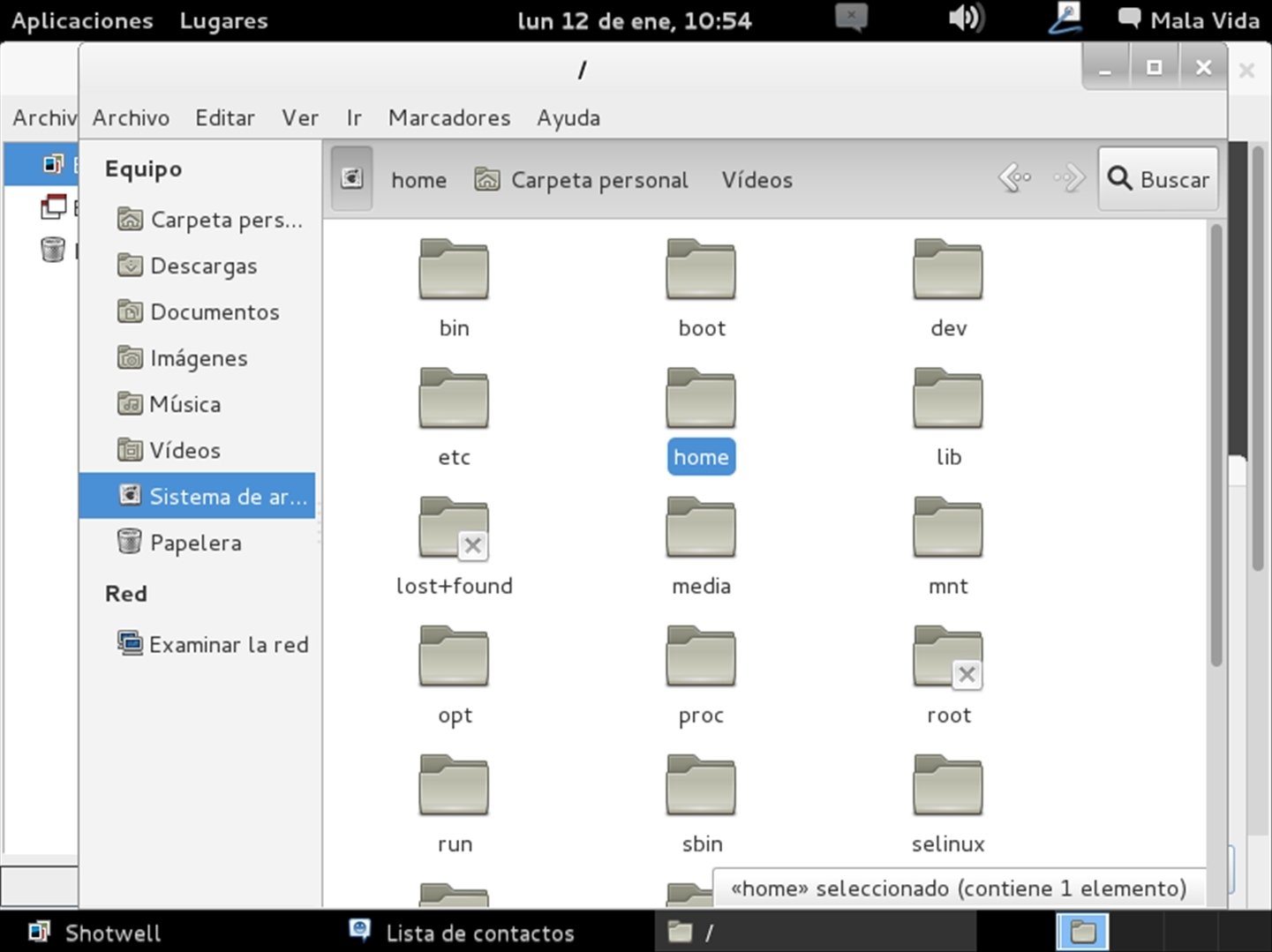Click the accessibility icon in top panel
The height and width of the screenshot is (952, 1272).
point(1065,19)
